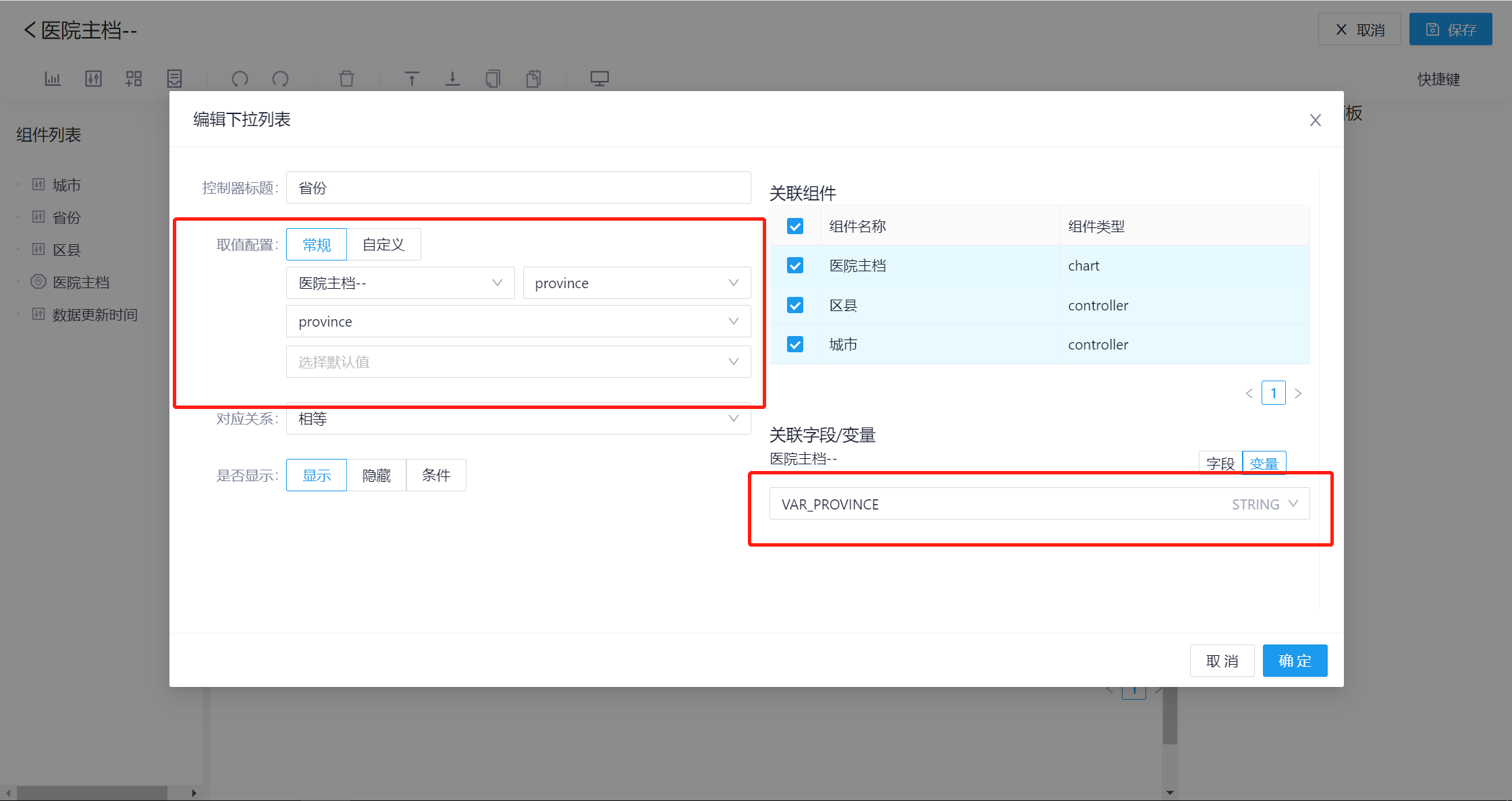This screenshot has height=801, width=1512.
Task: Uncheck the 医院主档 chart component checkbox
Action: pyautogui.click(x=795, y=266)
